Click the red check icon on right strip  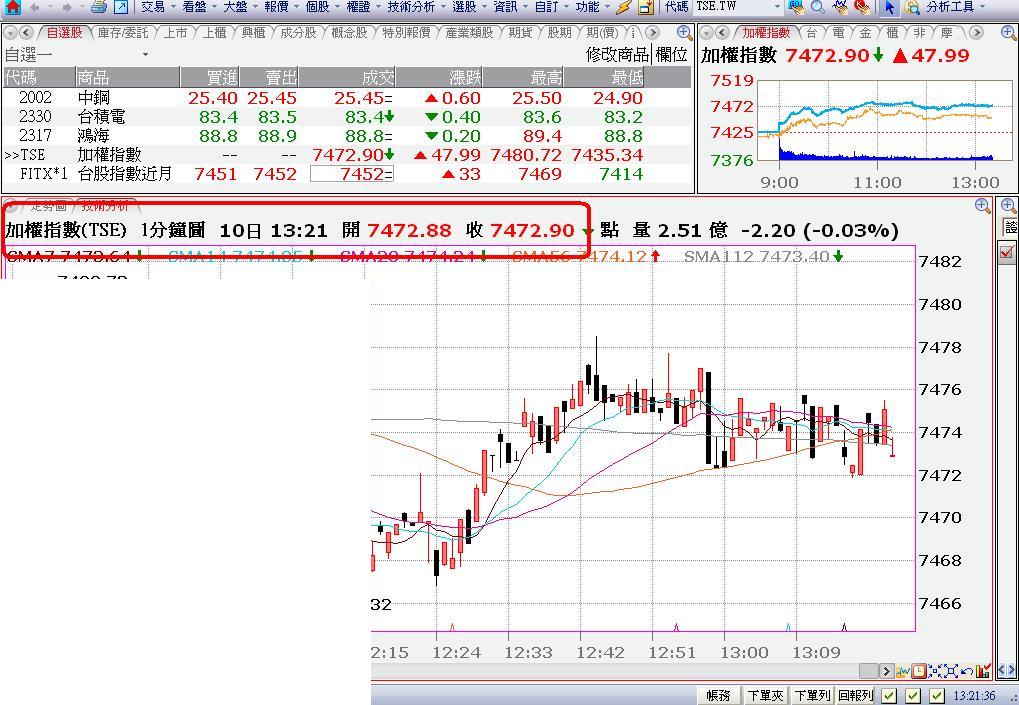click(x=1008, y=251)
